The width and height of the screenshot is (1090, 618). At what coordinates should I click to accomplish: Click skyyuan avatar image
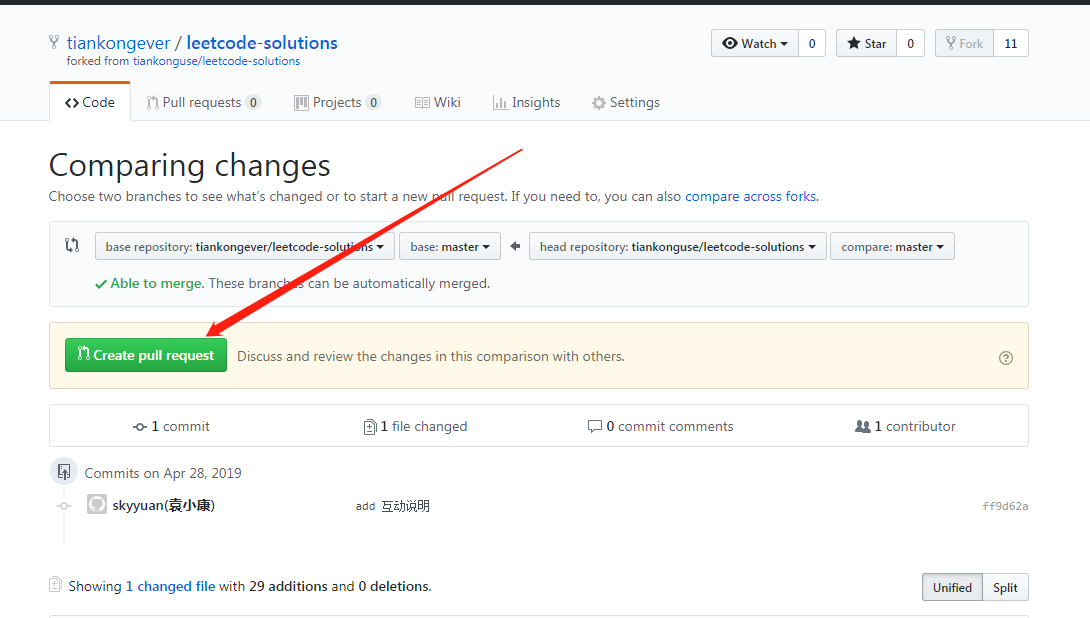tap(97, 504)
